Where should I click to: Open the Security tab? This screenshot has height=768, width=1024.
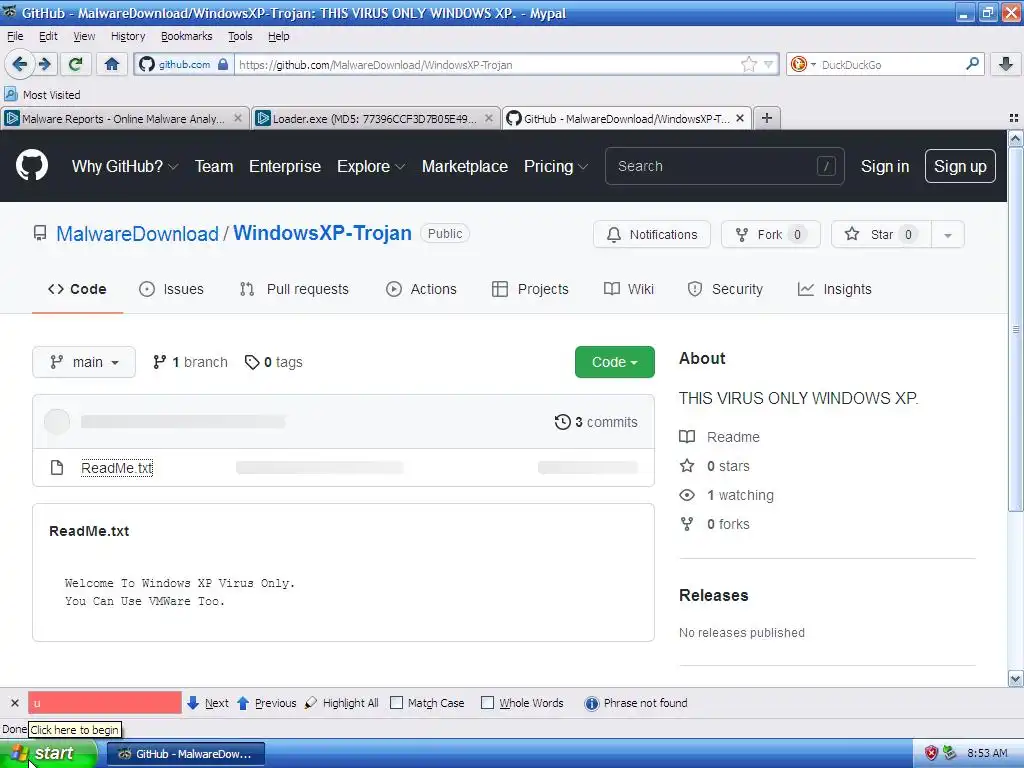click(725, 289)
